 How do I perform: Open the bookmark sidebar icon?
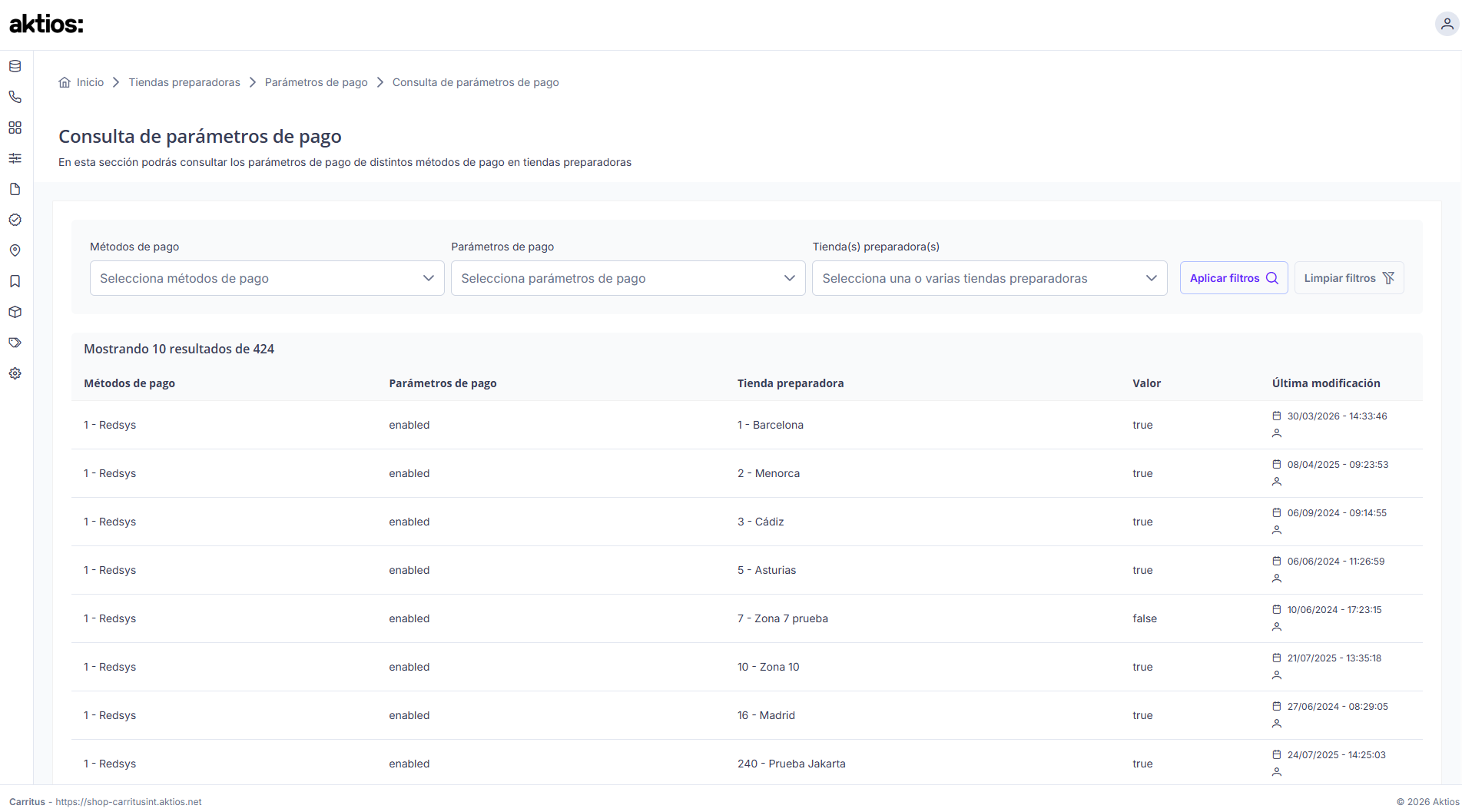point(15,281)
